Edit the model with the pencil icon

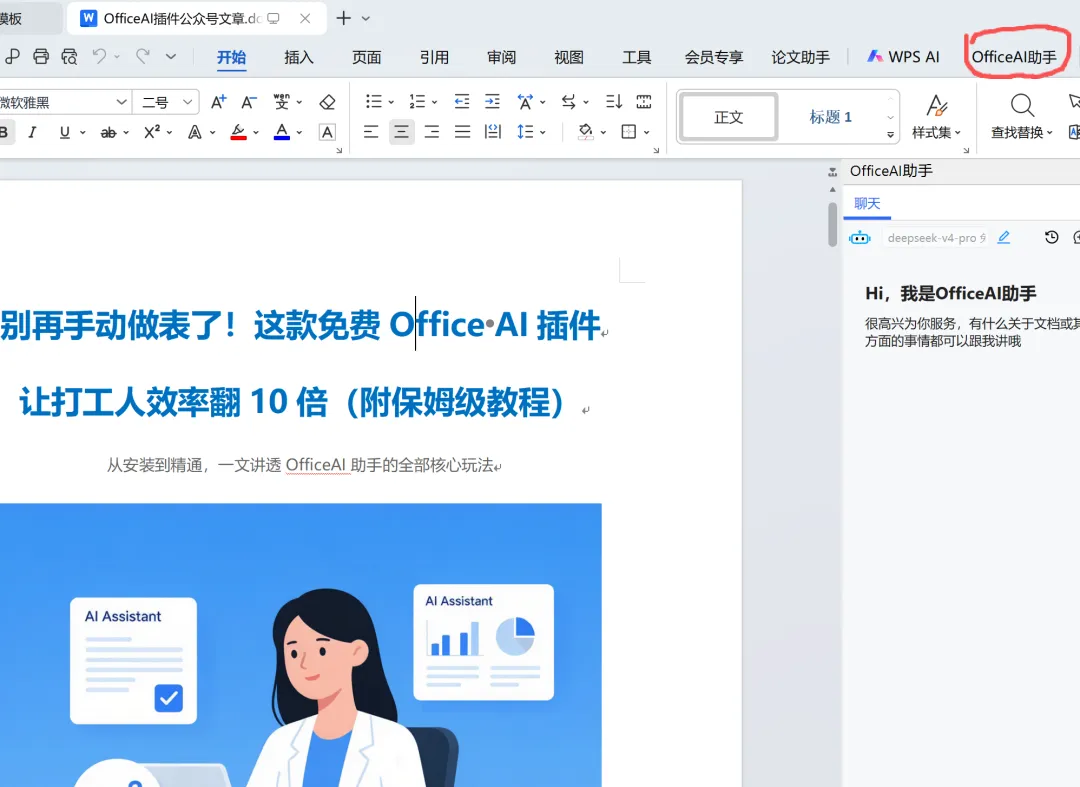tap(1004, 238)
